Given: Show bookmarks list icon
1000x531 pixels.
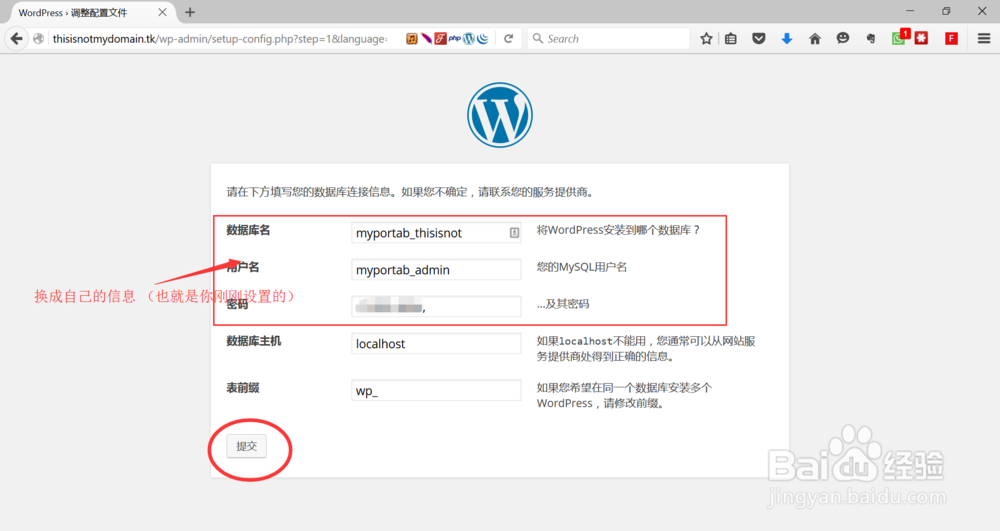Looking at the screenshot, I should [731, 39].
